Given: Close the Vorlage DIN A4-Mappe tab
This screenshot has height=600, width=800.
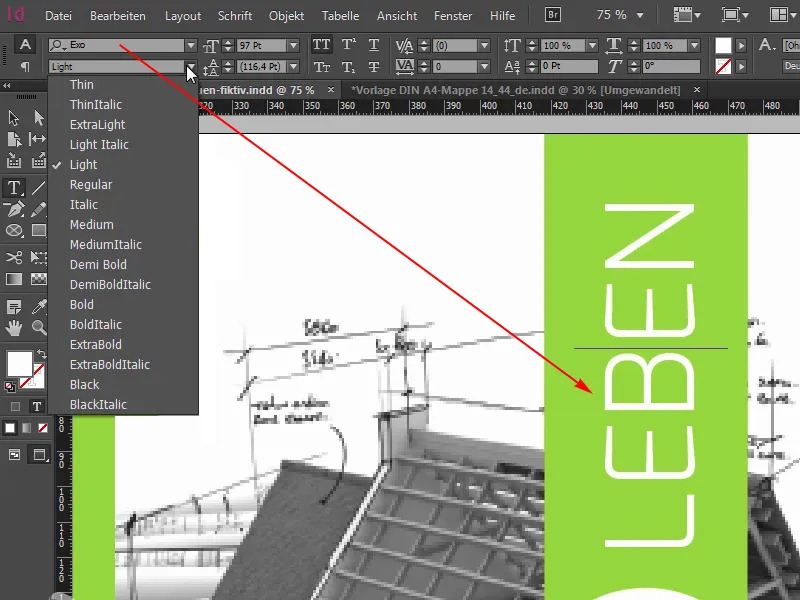Looking at the screenshot, I should coord(697,90).
